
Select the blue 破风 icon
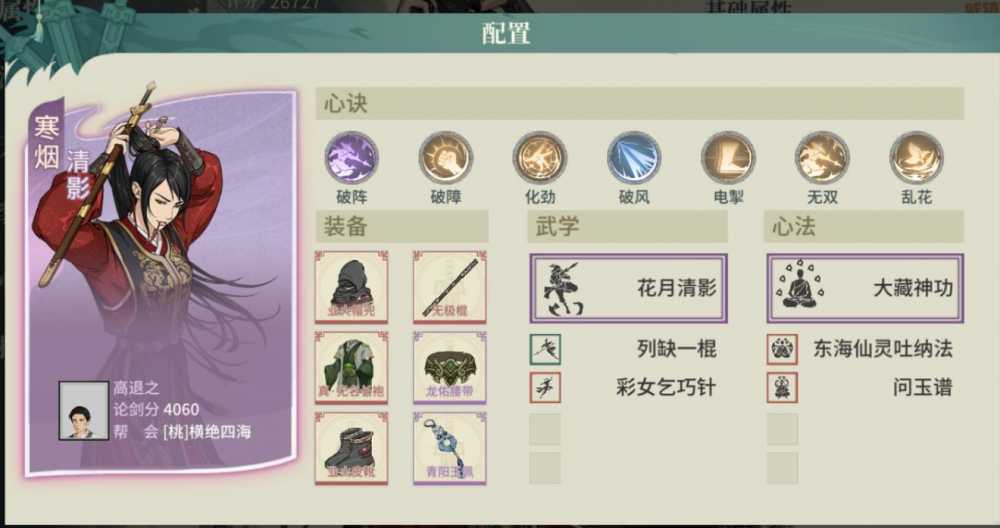tap(634, 158)
